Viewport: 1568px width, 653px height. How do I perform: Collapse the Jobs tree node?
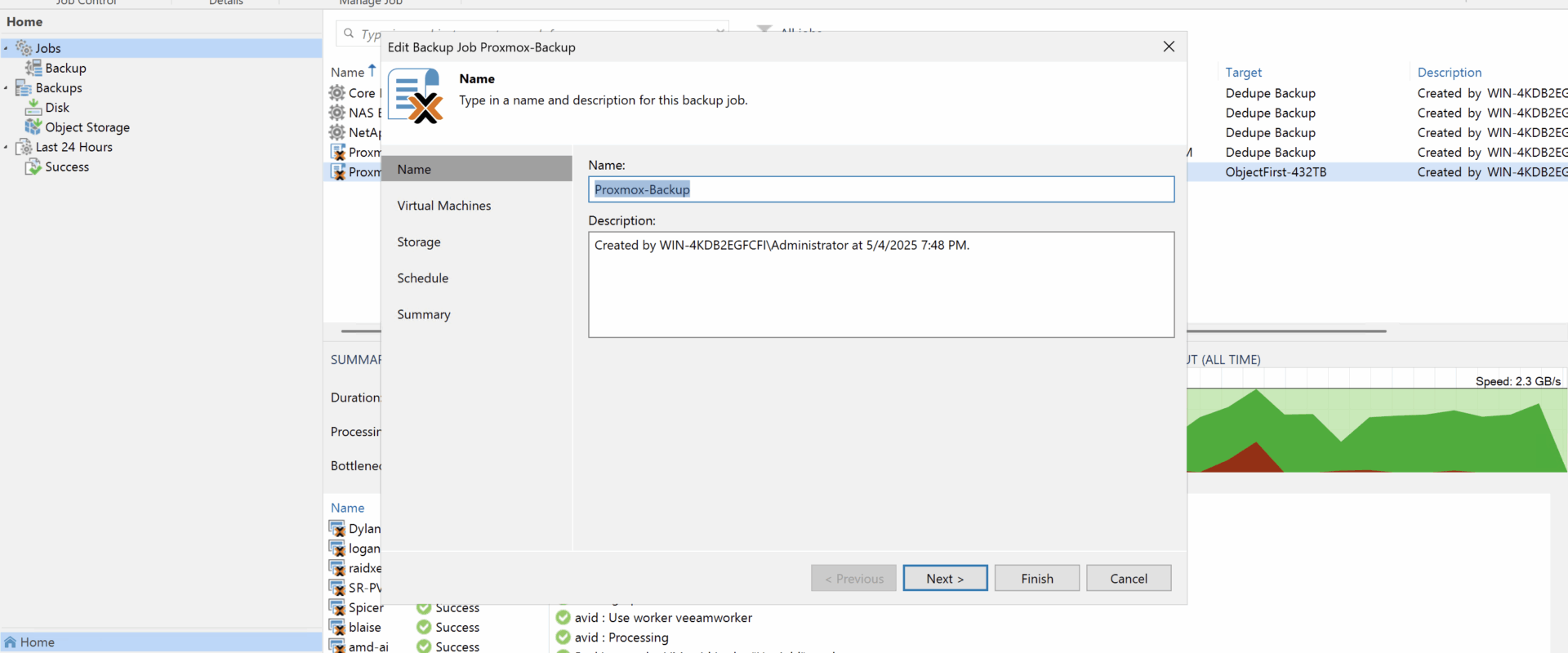click(x=6, y=48)
